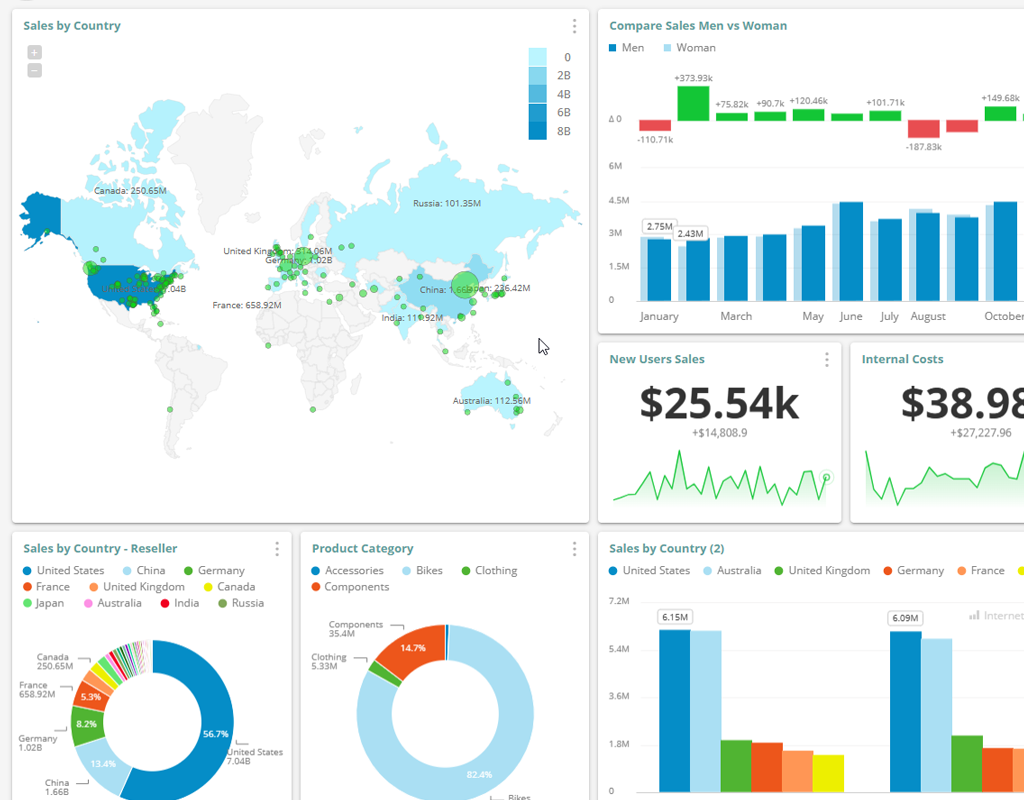
Task: Click the map zoom in plus button
Action: [x=34, y=52]
